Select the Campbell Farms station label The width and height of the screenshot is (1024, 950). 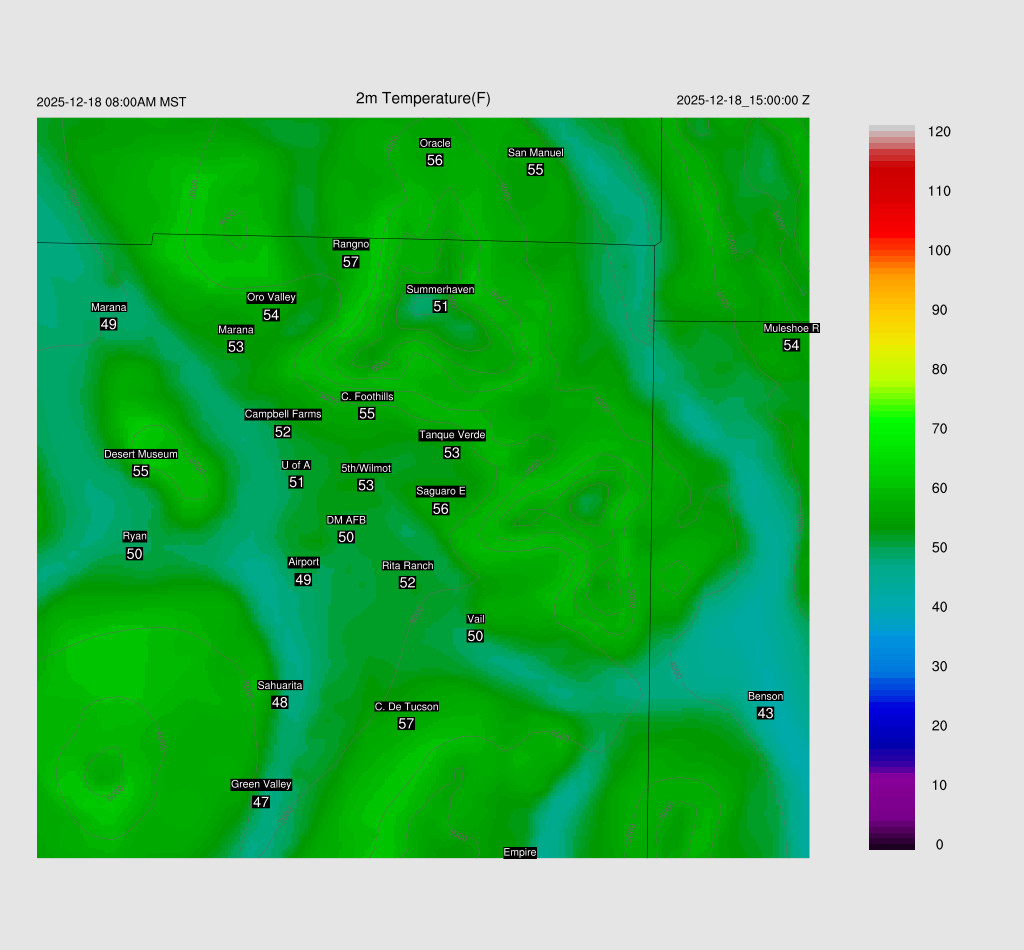(x=283, y=414)
